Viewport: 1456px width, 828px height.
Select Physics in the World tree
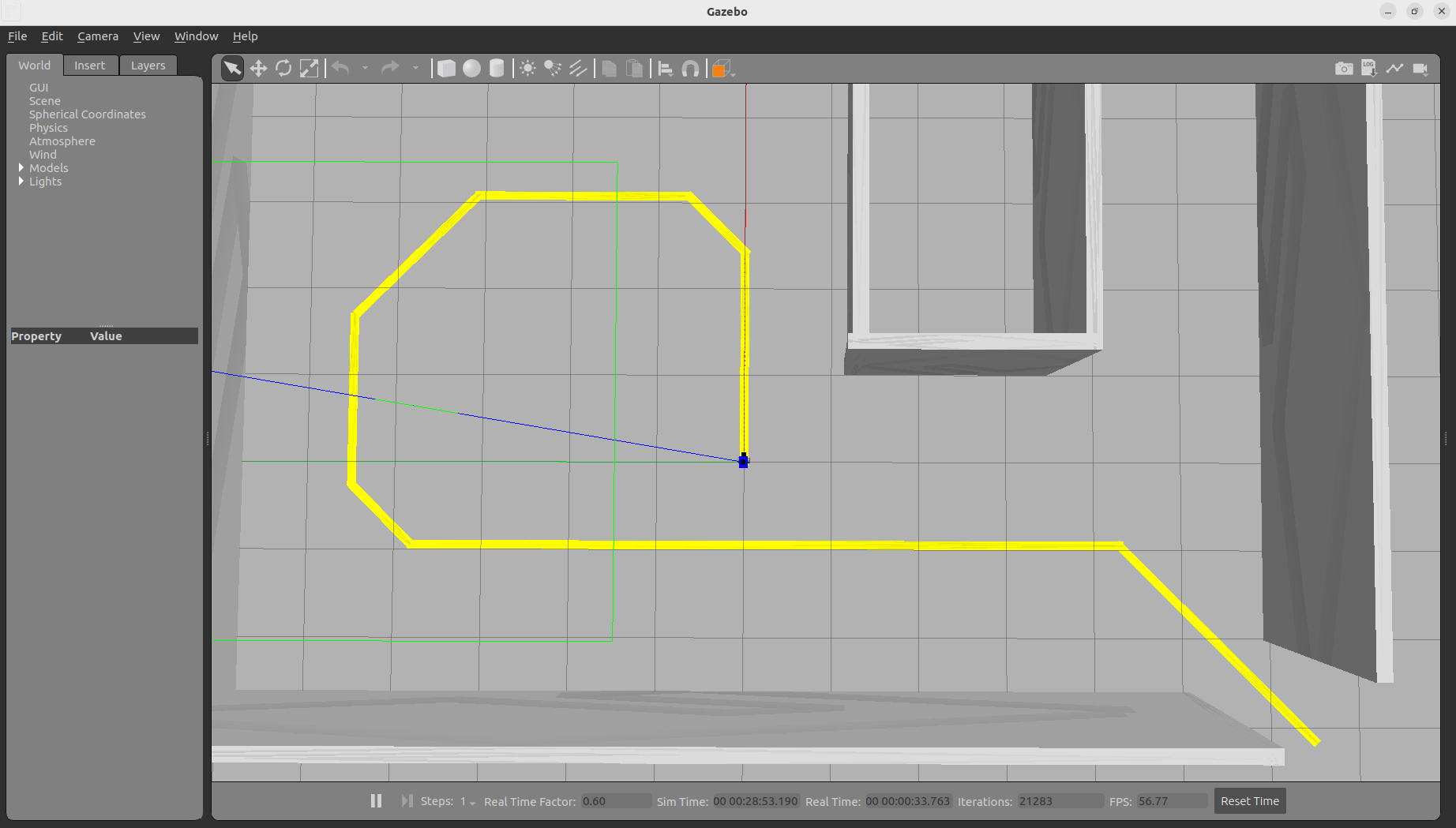tap(48, 128)
